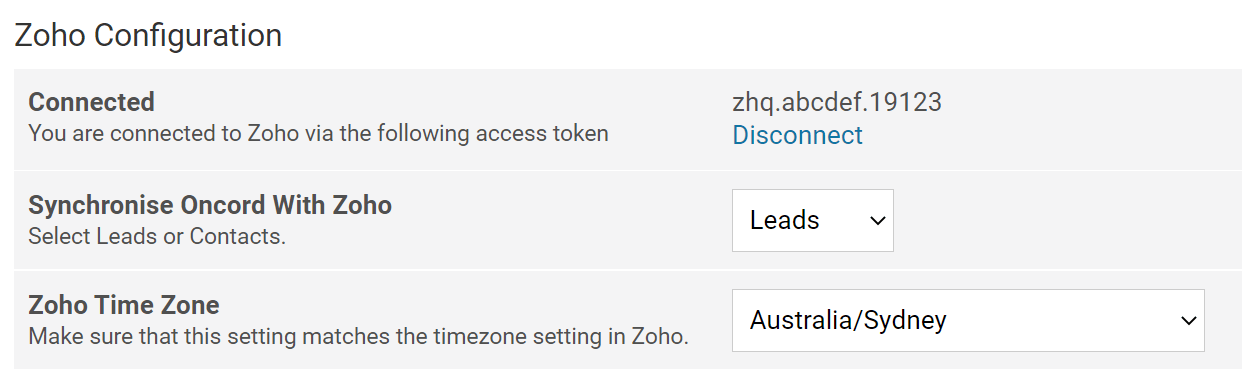Click the Zoho Time Zone label
Screen dimensions: 1242x384
124,304
